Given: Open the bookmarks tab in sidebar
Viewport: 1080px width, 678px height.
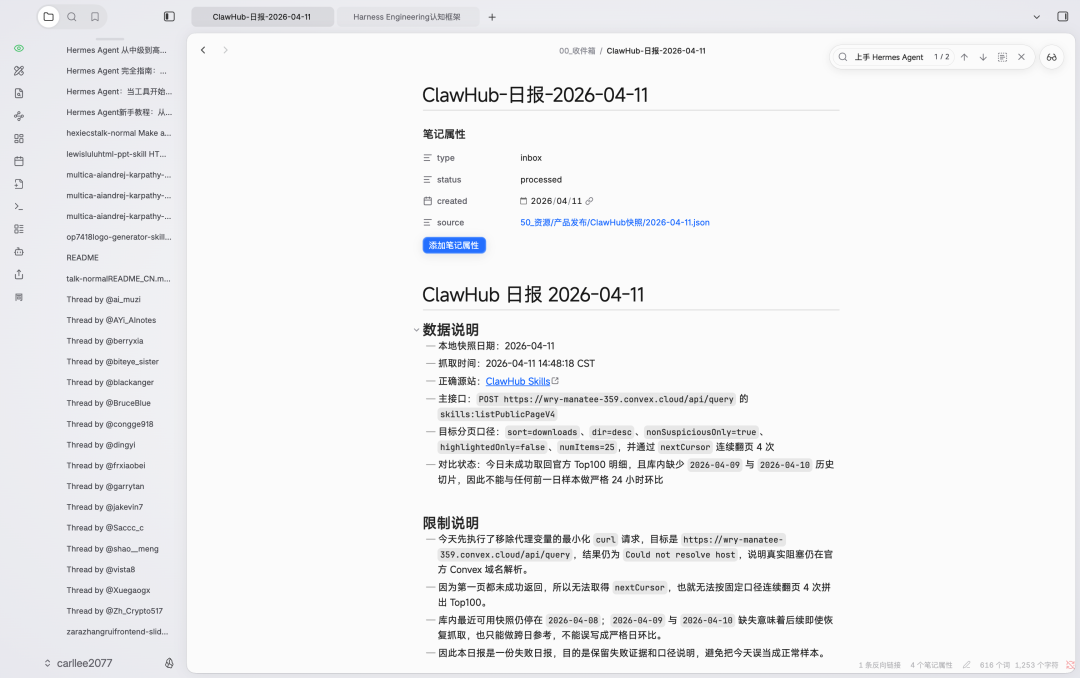Looking at the screenshot, I should coord(95,17).
